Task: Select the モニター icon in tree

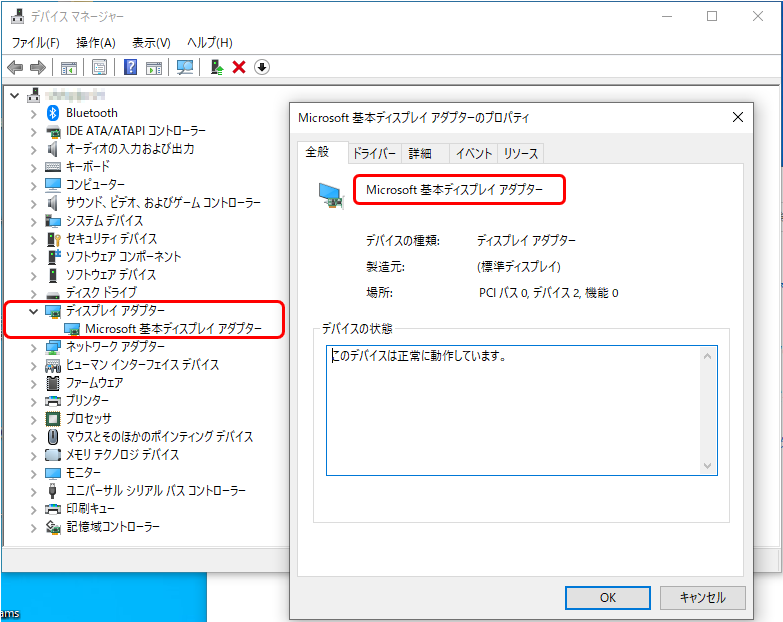Action: point(53,473)
